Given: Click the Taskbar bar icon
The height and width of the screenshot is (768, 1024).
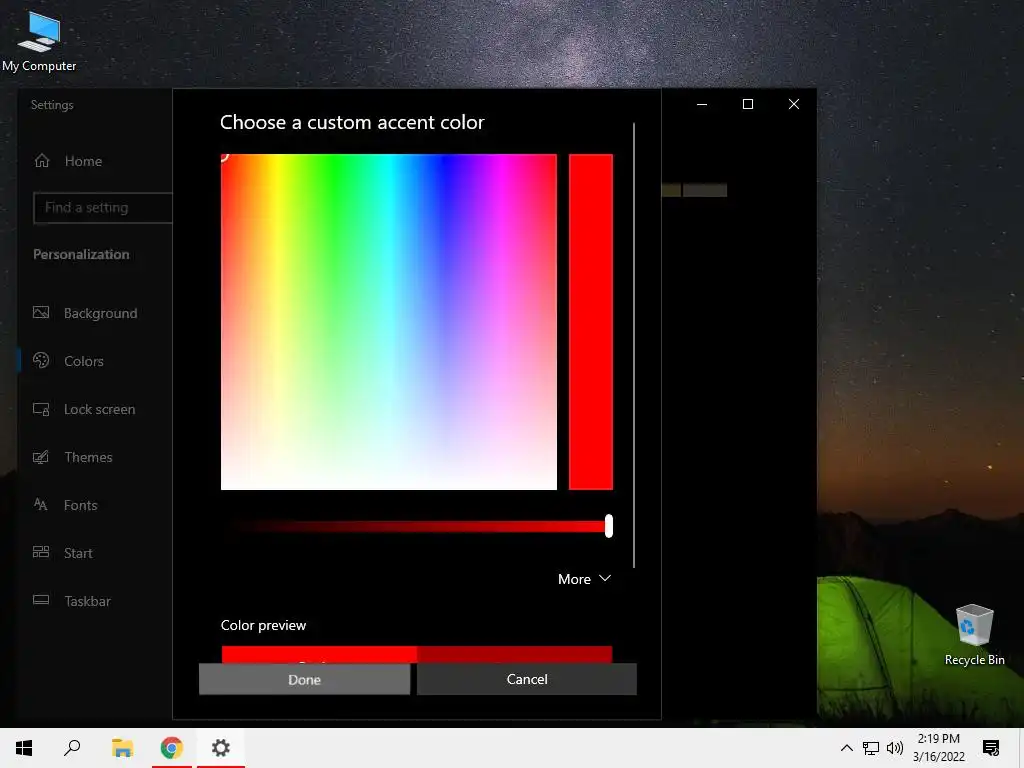Looking at the screenshot, I should [x=41, y=600].
